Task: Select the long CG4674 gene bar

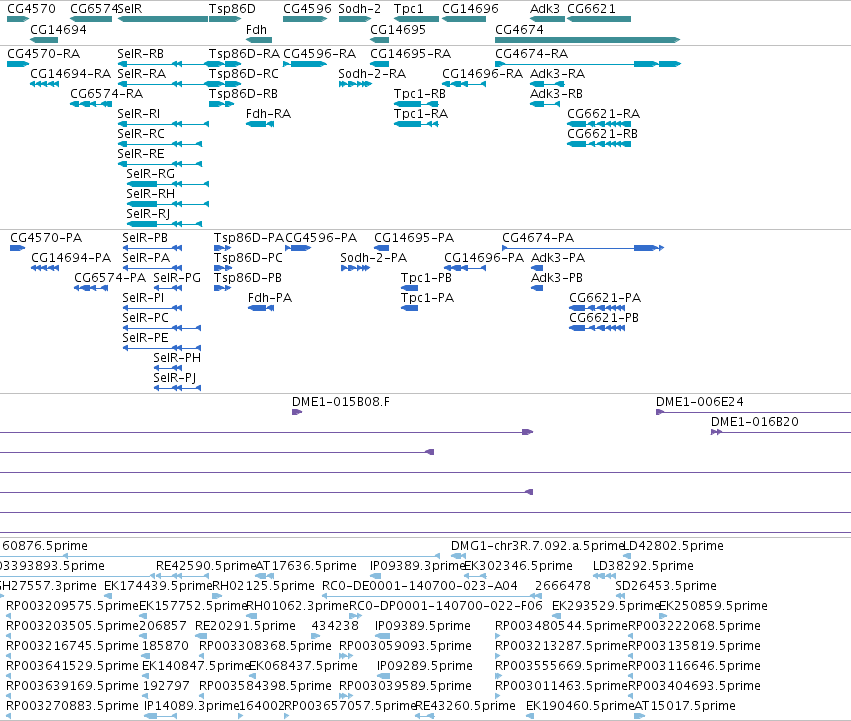Action: pyautogui.click(x=587, y=40)
